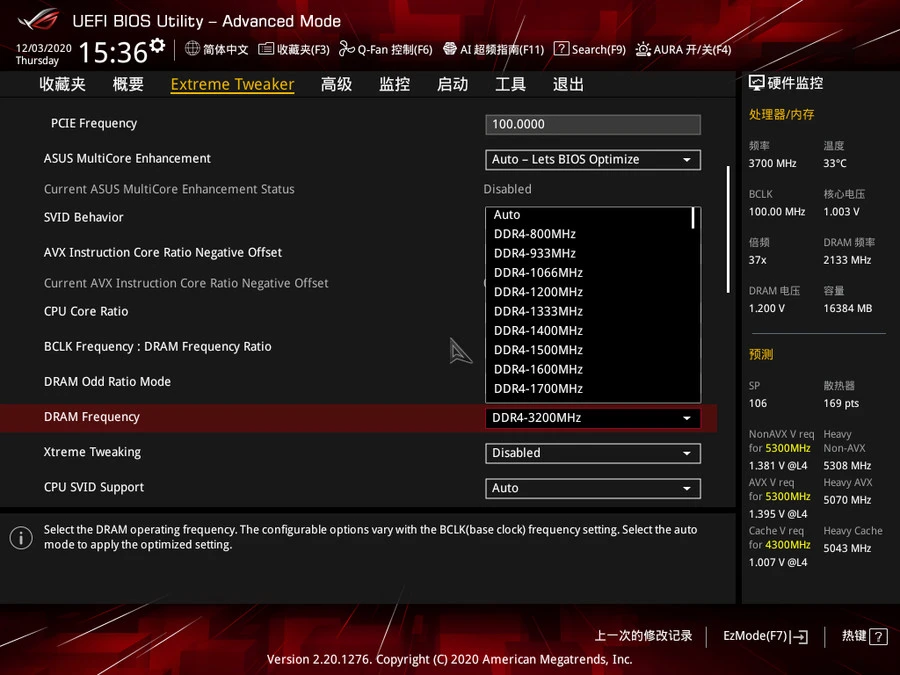Expand the Xtreme Tweaking dropdown
This screenshot has width=900, height=675.
click(x=592, y=453)
